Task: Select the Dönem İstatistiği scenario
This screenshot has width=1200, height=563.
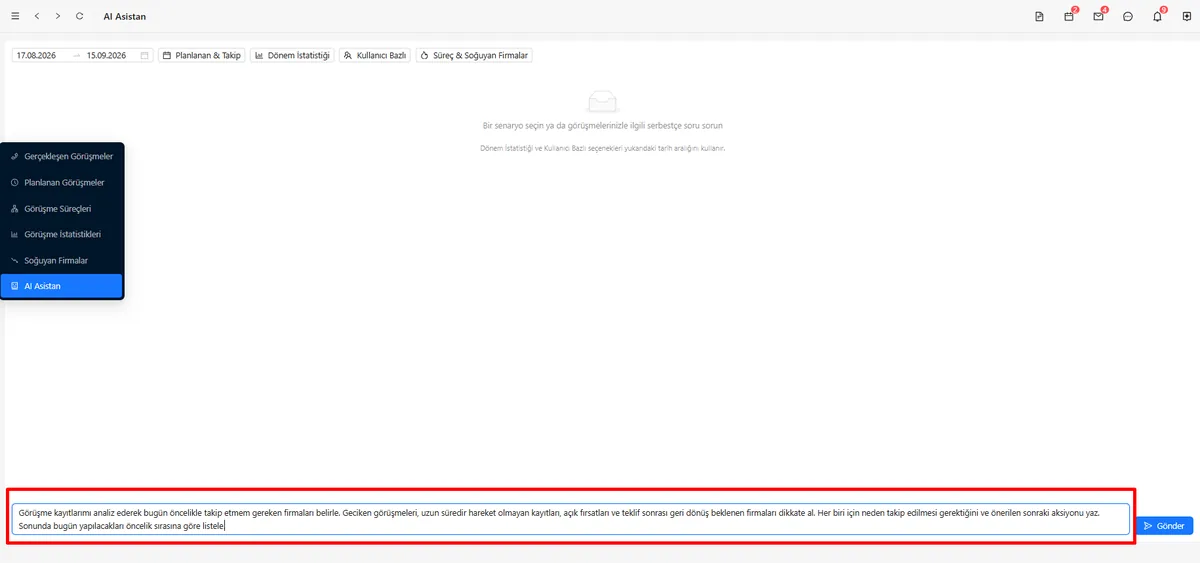Action: point(292,56)
